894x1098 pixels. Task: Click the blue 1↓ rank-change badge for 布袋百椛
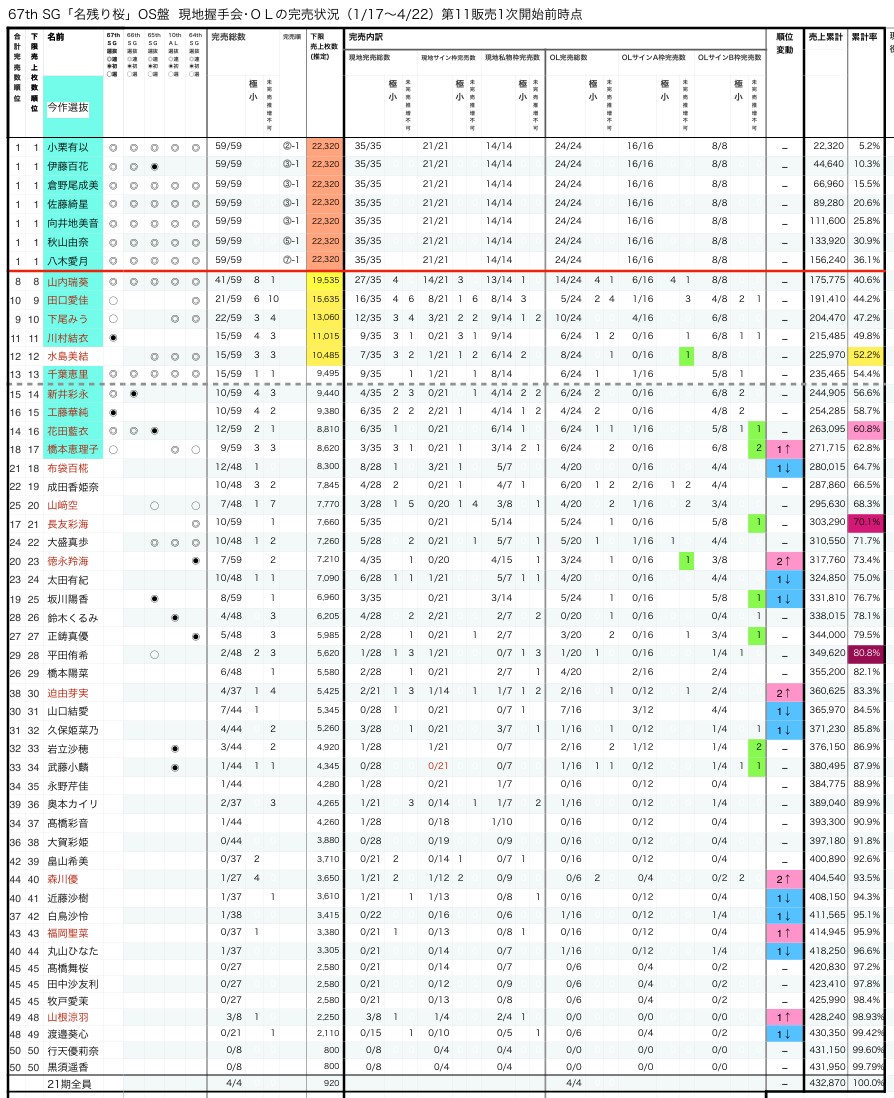tap(785, 467)
